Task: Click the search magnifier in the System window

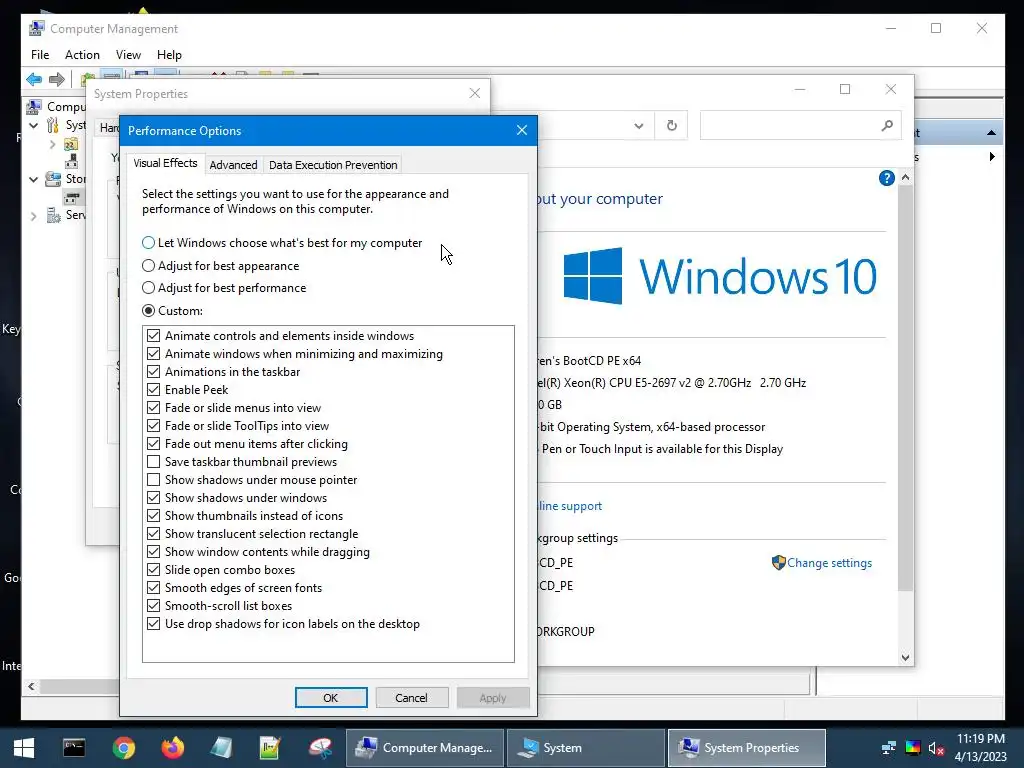Action: [x=887, y=125]
